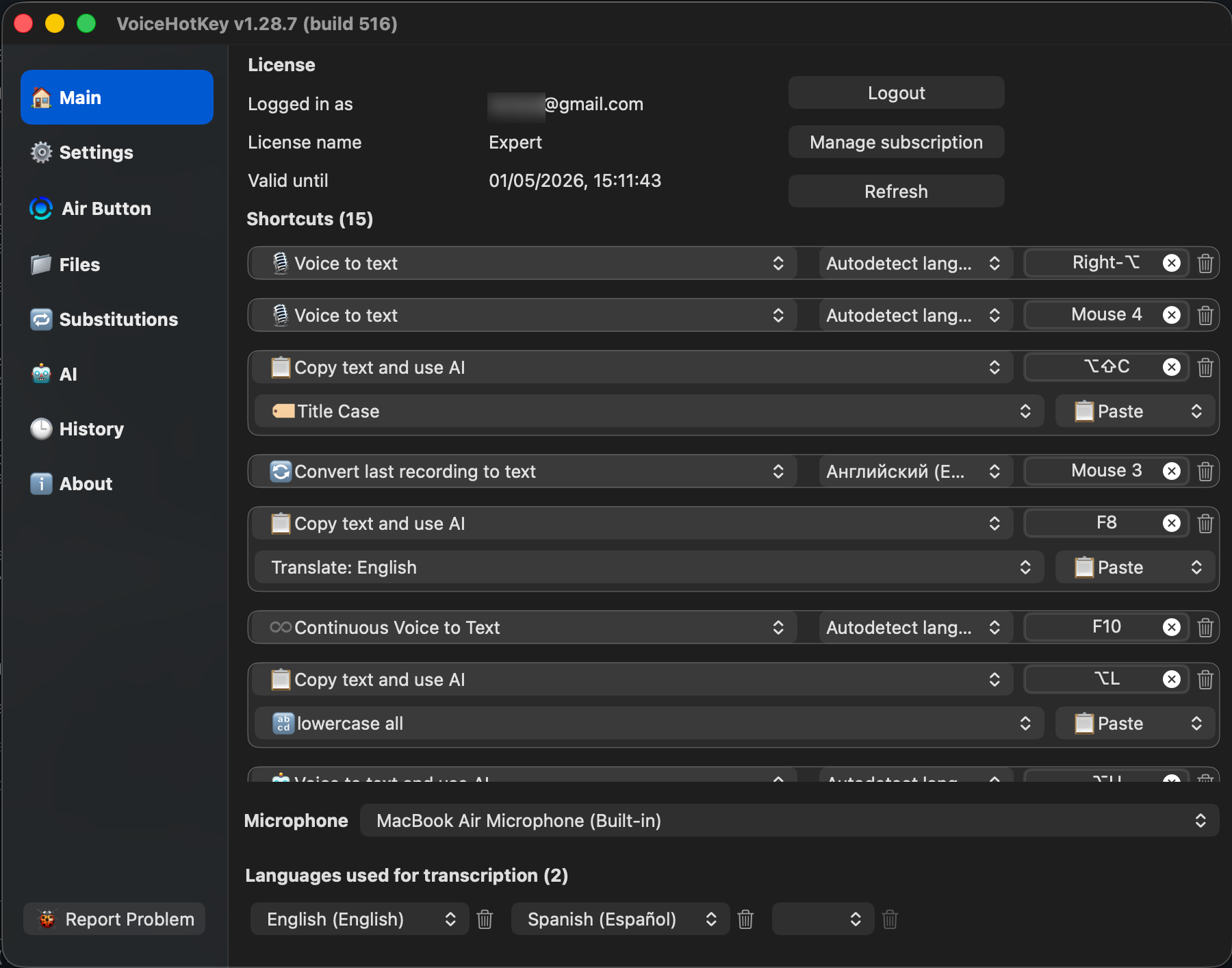Image resolution: width=1232 pixels, height=968 pixels.
Task: Open Paste dropdown next to lowercase all
Action: coord(1135,724)
